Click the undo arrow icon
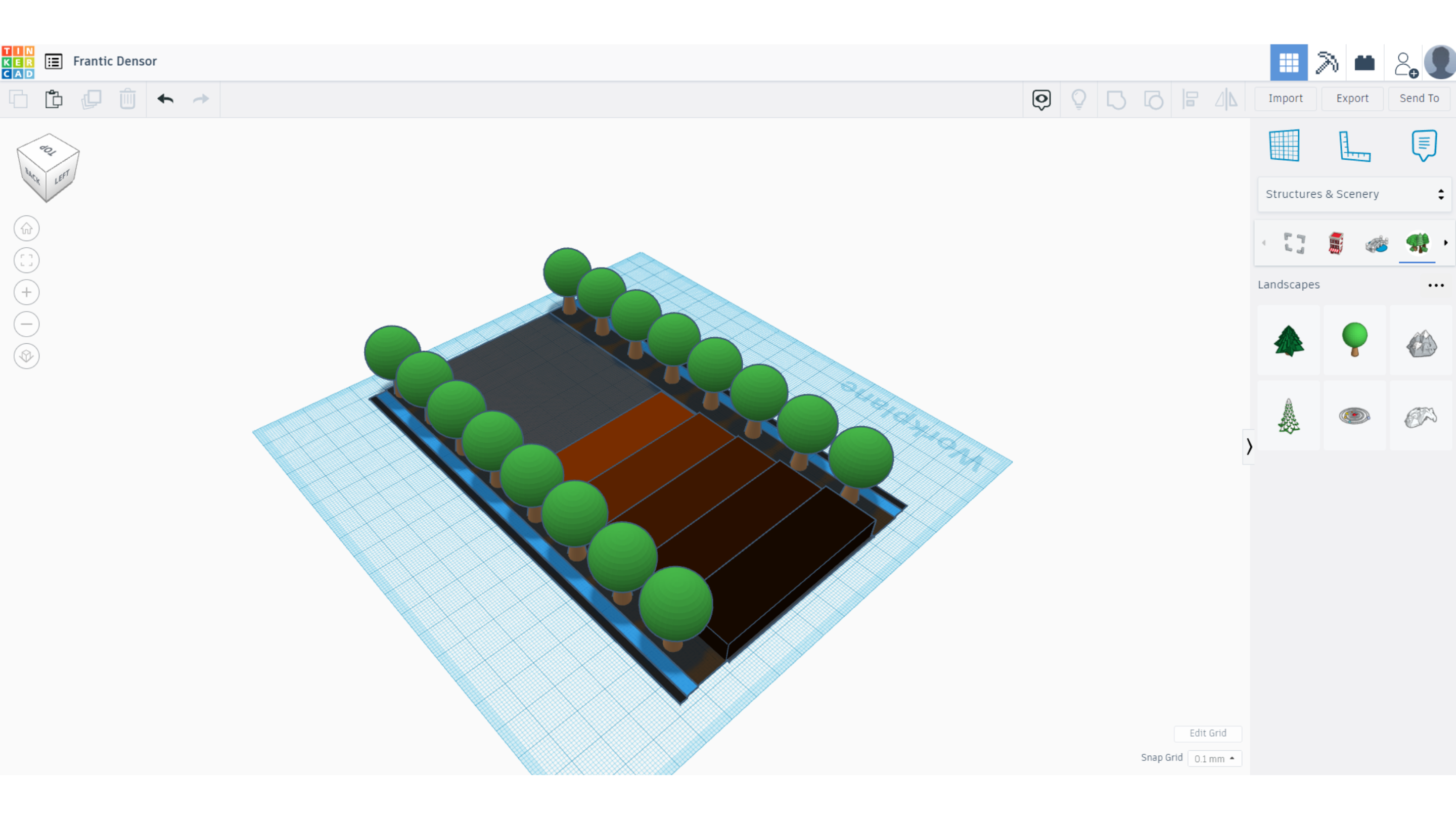The width and height of the screenshot is (1456, 819). coord(165,99)
